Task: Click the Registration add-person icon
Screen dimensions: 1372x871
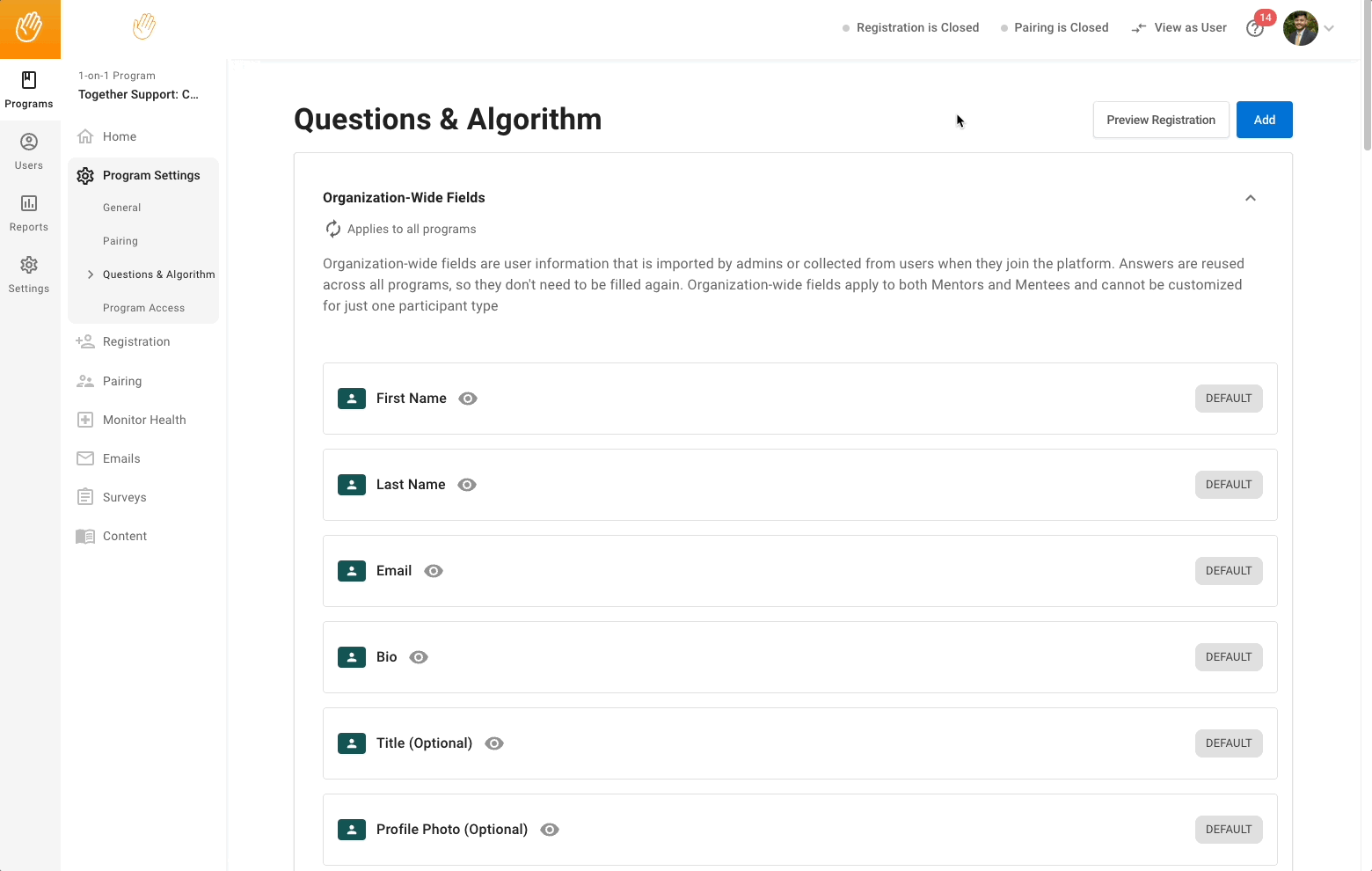Action: tap(85, 341)
